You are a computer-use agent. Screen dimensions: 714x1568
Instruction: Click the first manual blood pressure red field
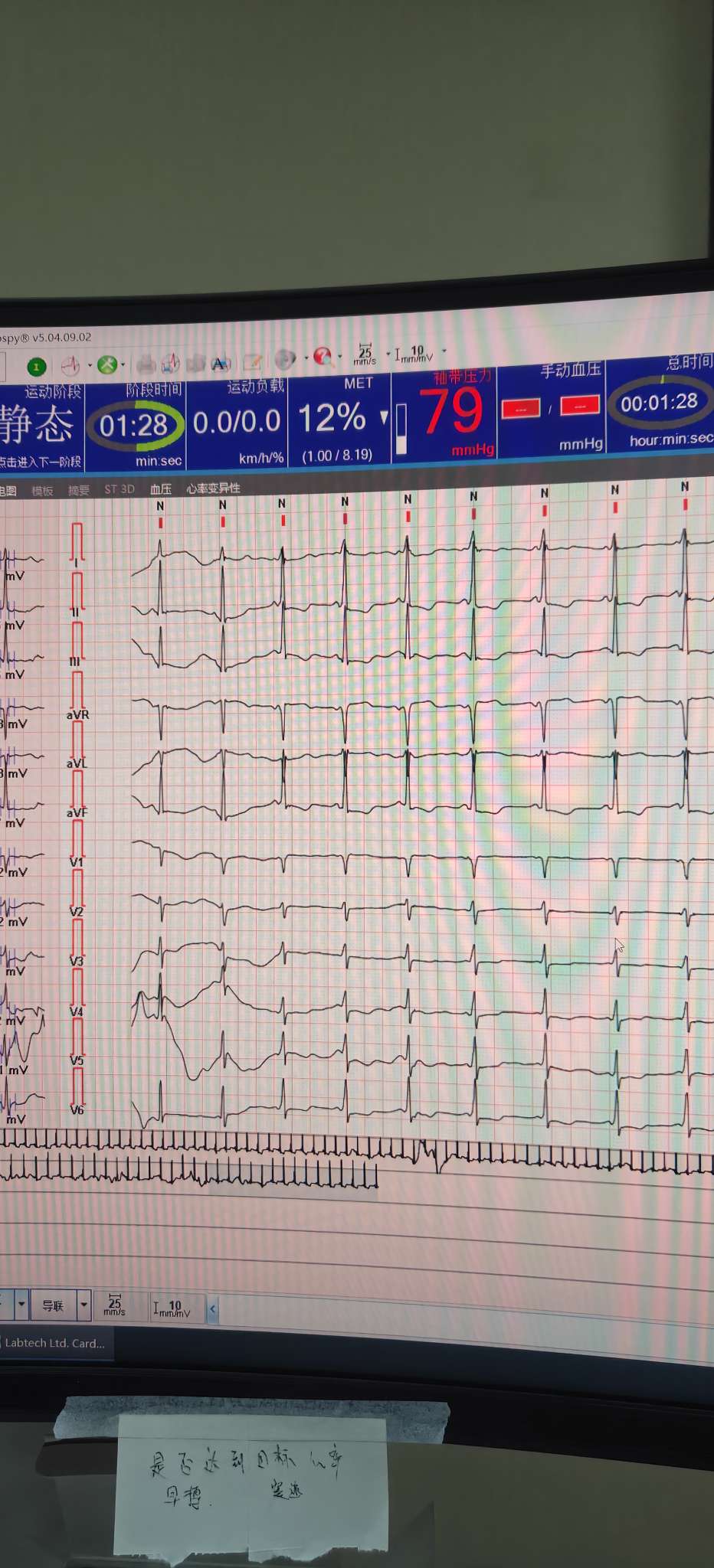[x=521, y=409]
